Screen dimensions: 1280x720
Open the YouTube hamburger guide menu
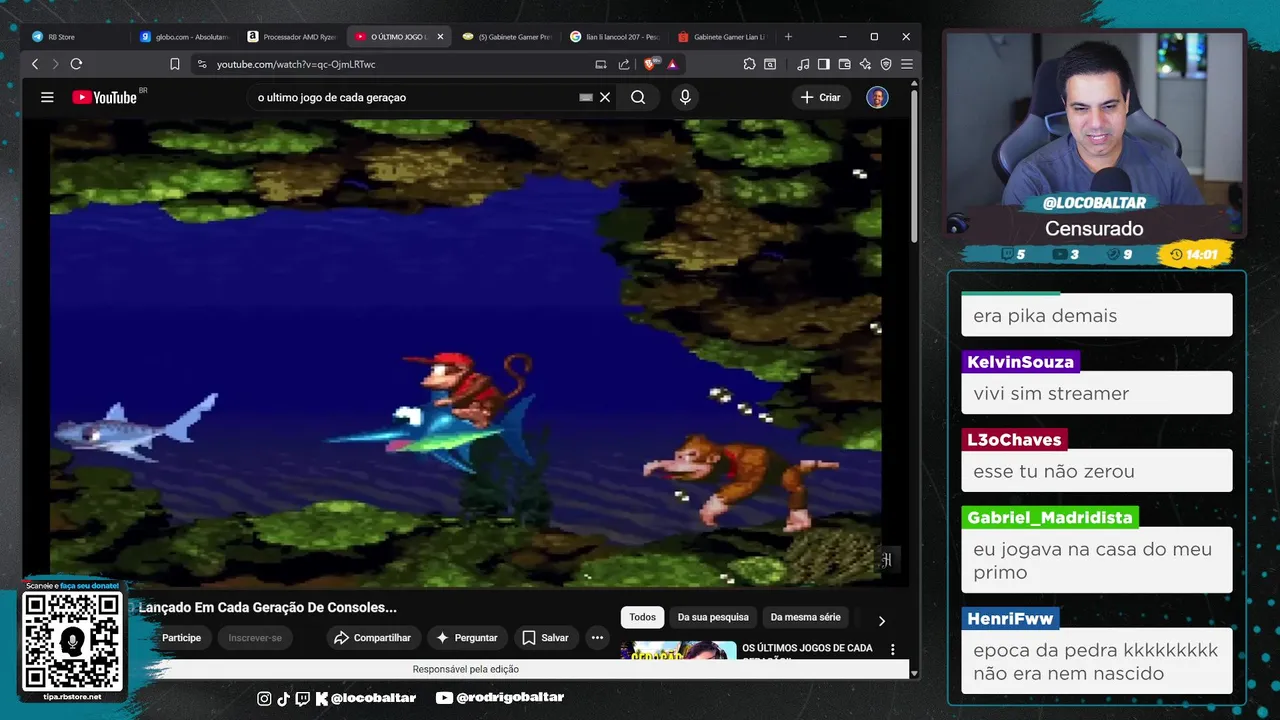(x=47, y=97)
